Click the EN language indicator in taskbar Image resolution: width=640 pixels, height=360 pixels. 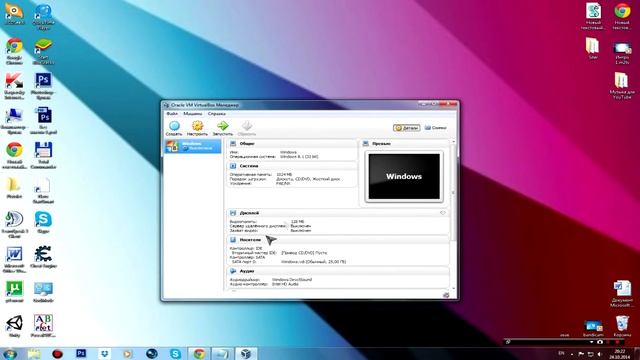(x=561, y=353)
